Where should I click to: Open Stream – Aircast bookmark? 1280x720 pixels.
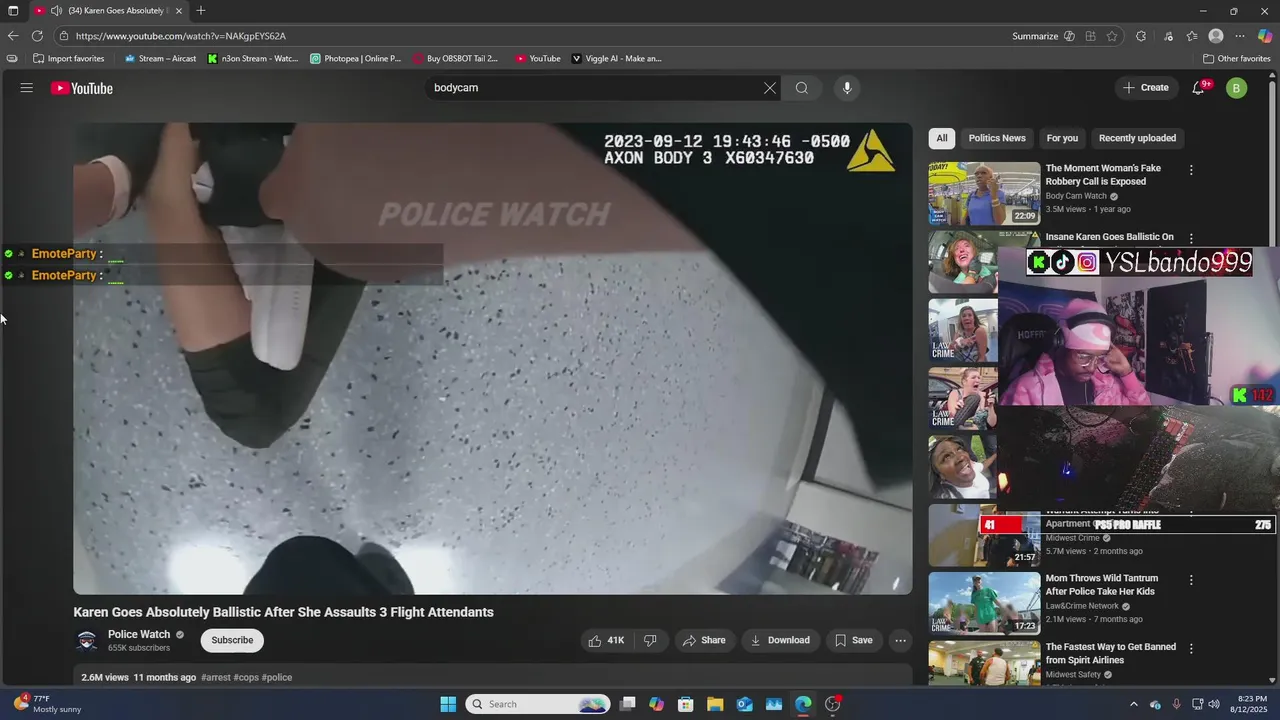click(160, 59)
